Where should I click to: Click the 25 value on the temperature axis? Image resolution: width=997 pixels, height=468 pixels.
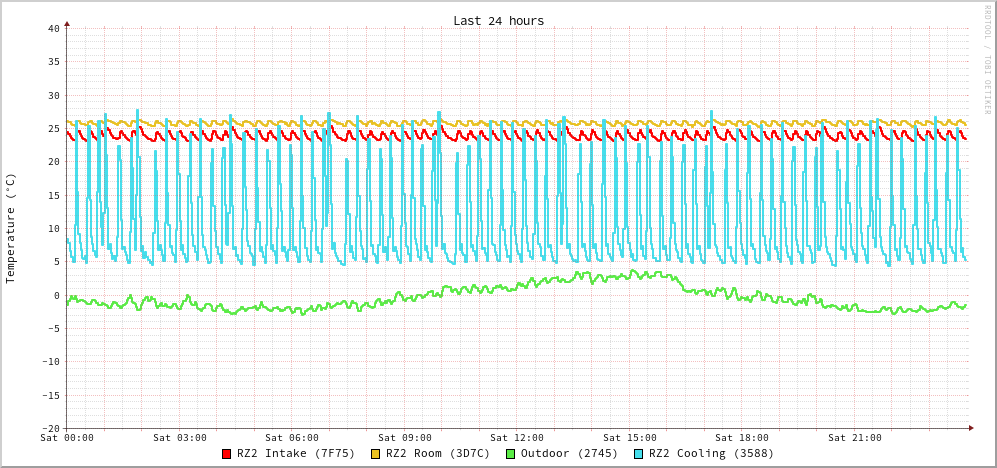(53, 128)
